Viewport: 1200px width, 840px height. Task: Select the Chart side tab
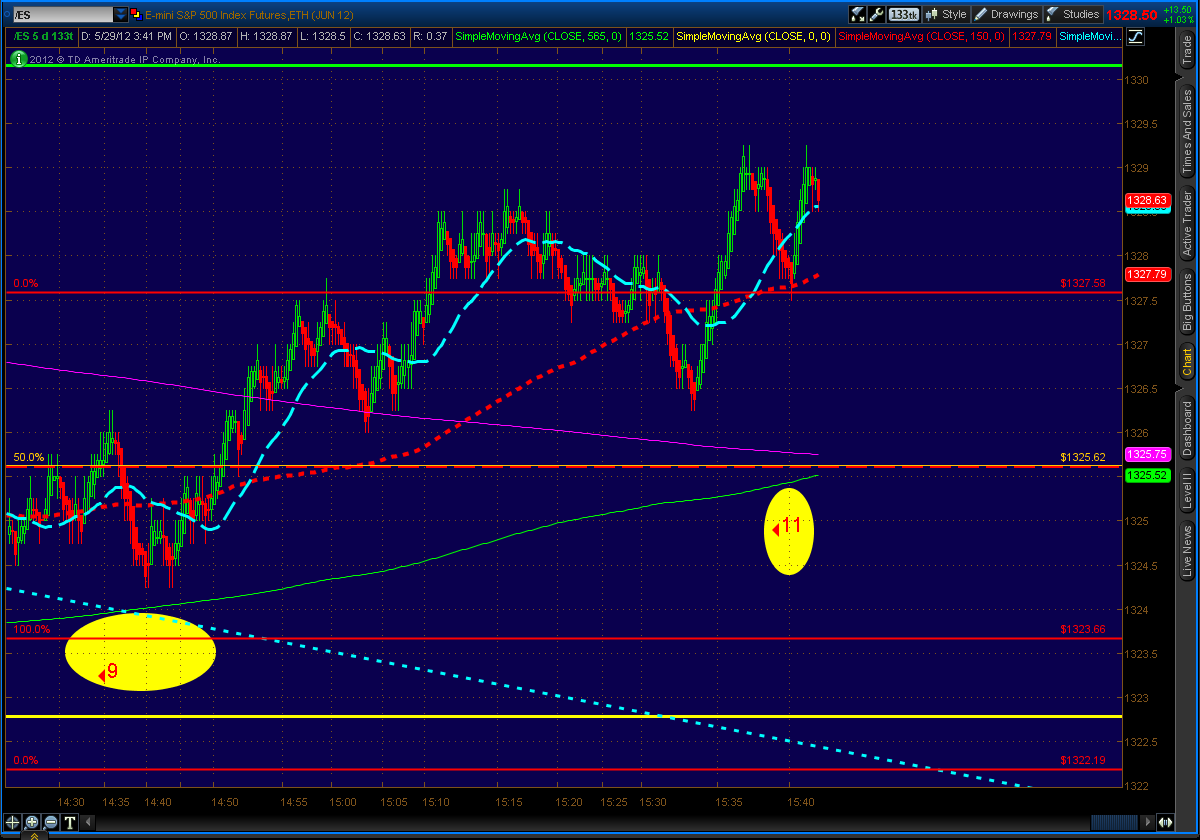pyautogui.click(x=1188, y=362)
